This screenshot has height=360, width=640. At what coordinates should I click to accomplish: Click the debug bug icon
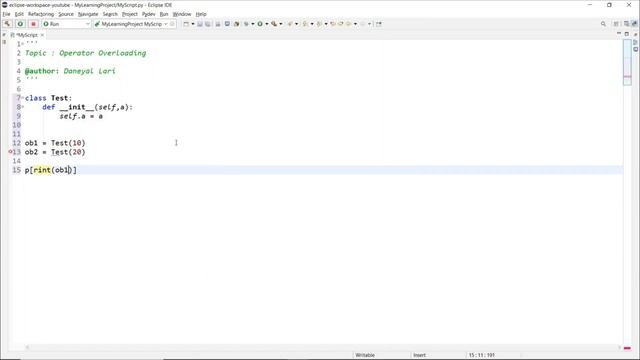point(246,24)
